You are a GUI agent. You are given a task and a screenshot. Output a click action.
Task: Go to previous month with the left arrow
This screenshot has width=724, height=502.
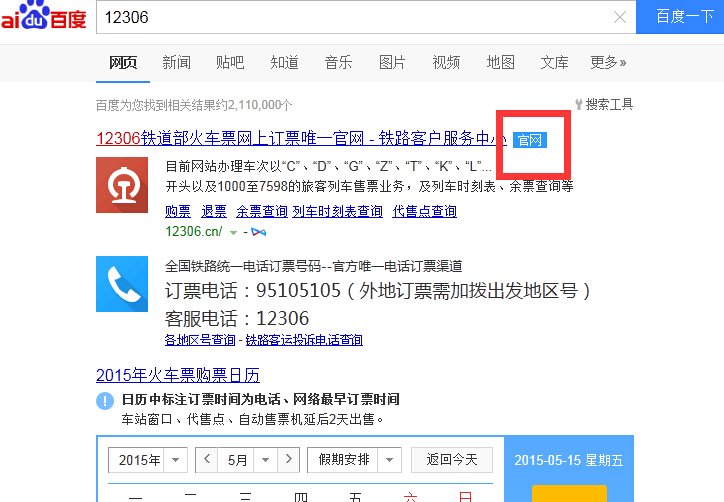tap(207, 460)
